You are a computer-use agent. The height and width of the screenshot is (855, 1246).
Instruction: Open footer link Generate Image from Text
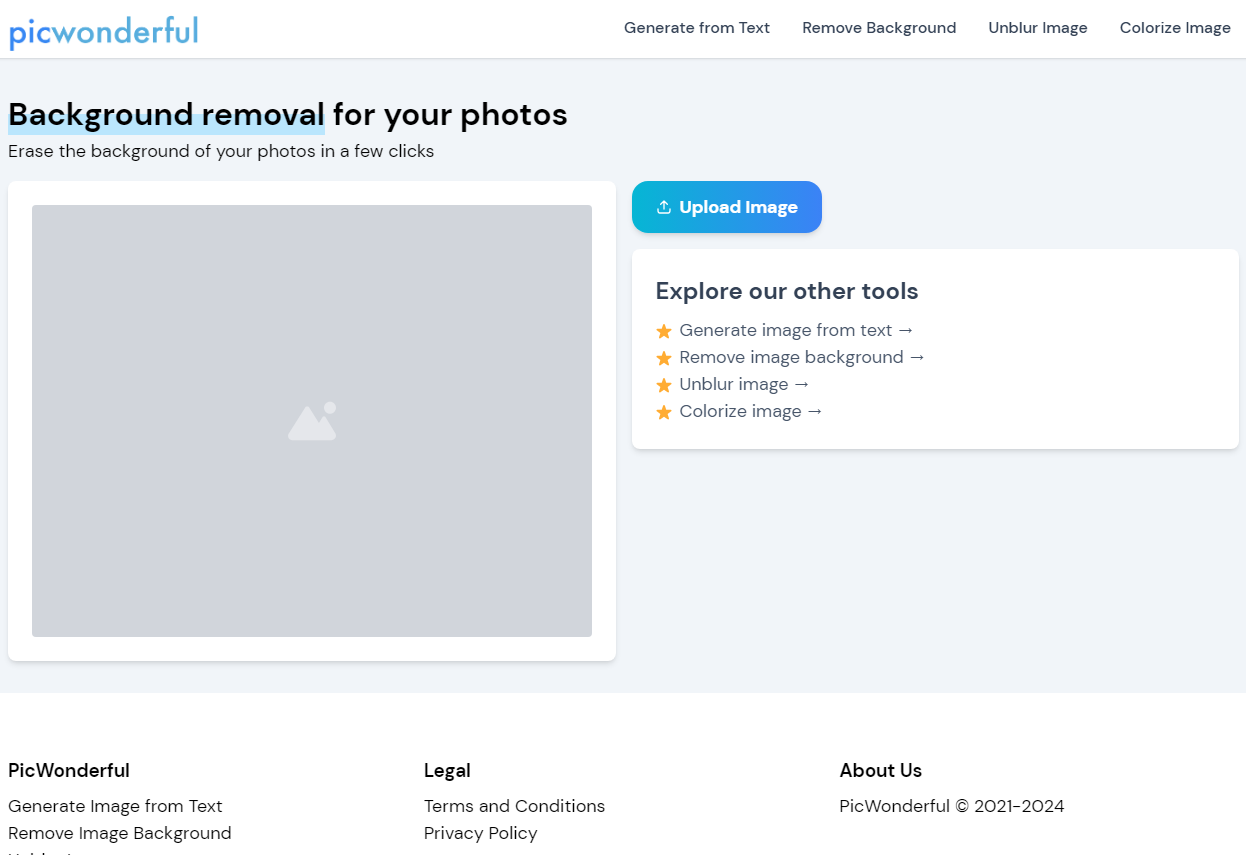point(115,806)
